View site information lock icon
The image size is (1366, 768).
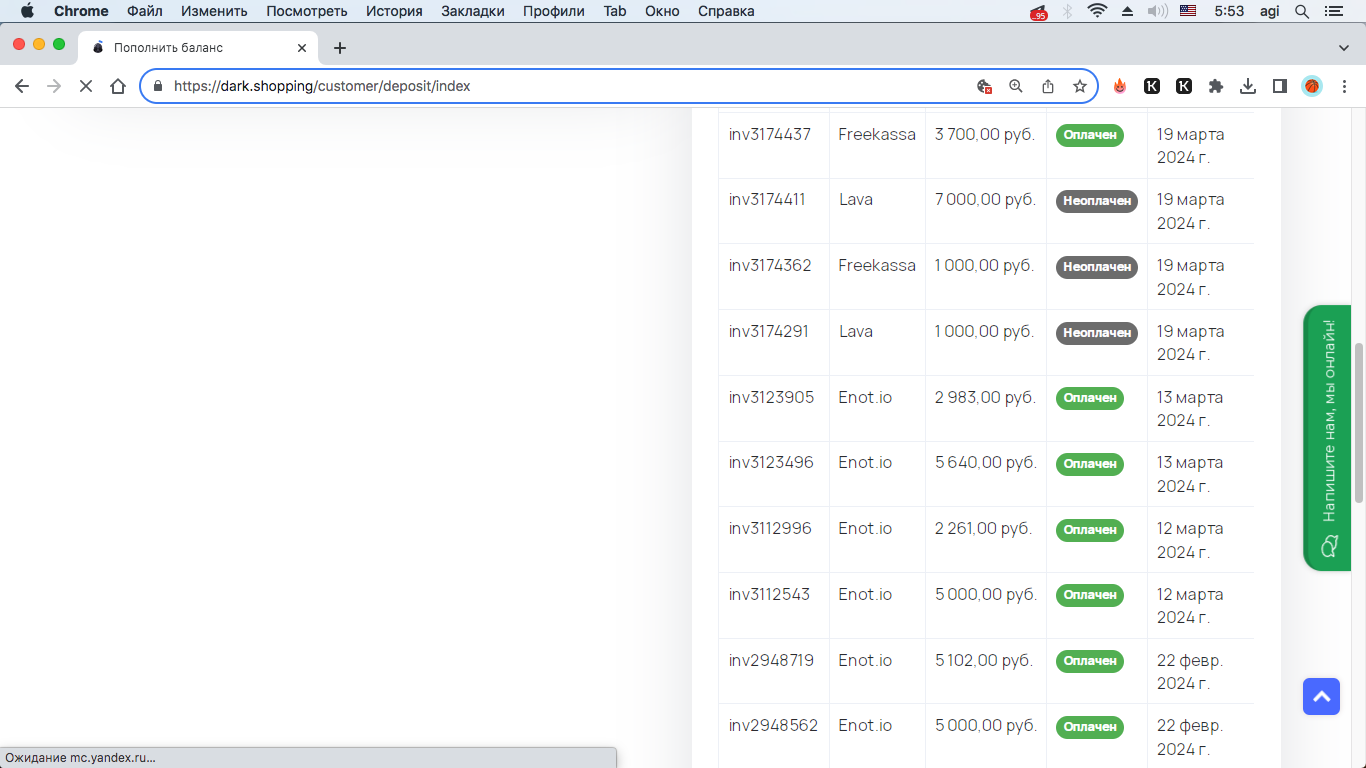[x=157, y=86]
